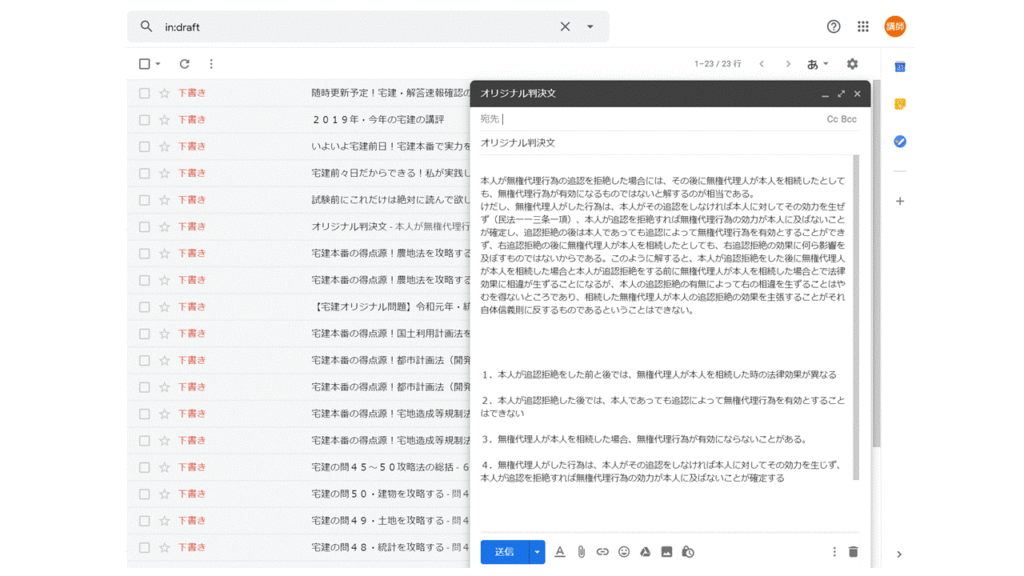Expand the collapsed side panel chevron
This screenshot has height=576, width=1024.
pyautogui.click(x=899, y=554)
